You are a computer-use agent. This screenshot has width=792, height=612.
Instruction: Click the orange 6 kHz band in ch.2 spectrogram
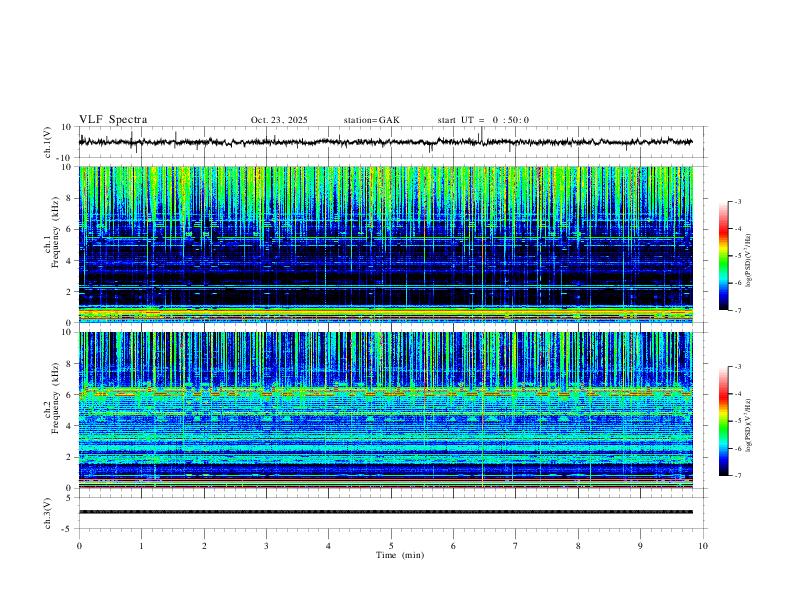pos(386,392)
